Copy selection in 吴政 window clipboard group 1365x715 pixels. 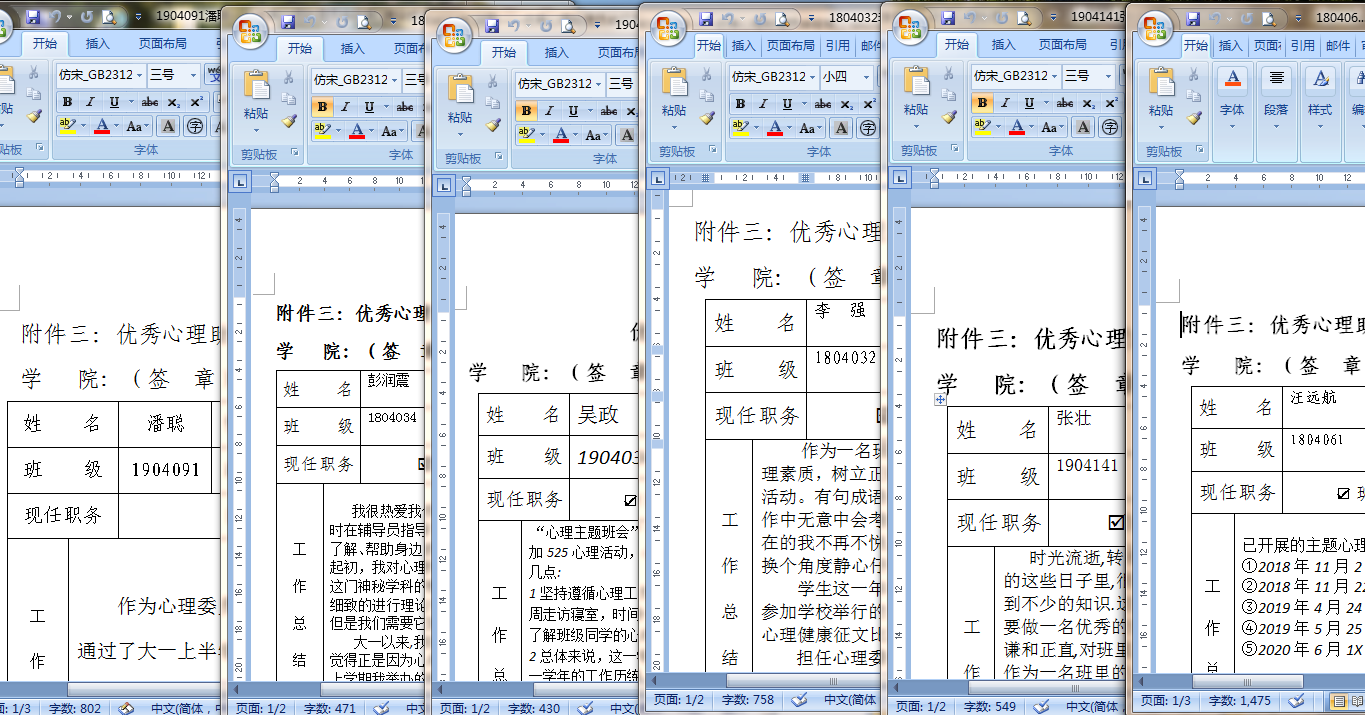coord(493,104)
